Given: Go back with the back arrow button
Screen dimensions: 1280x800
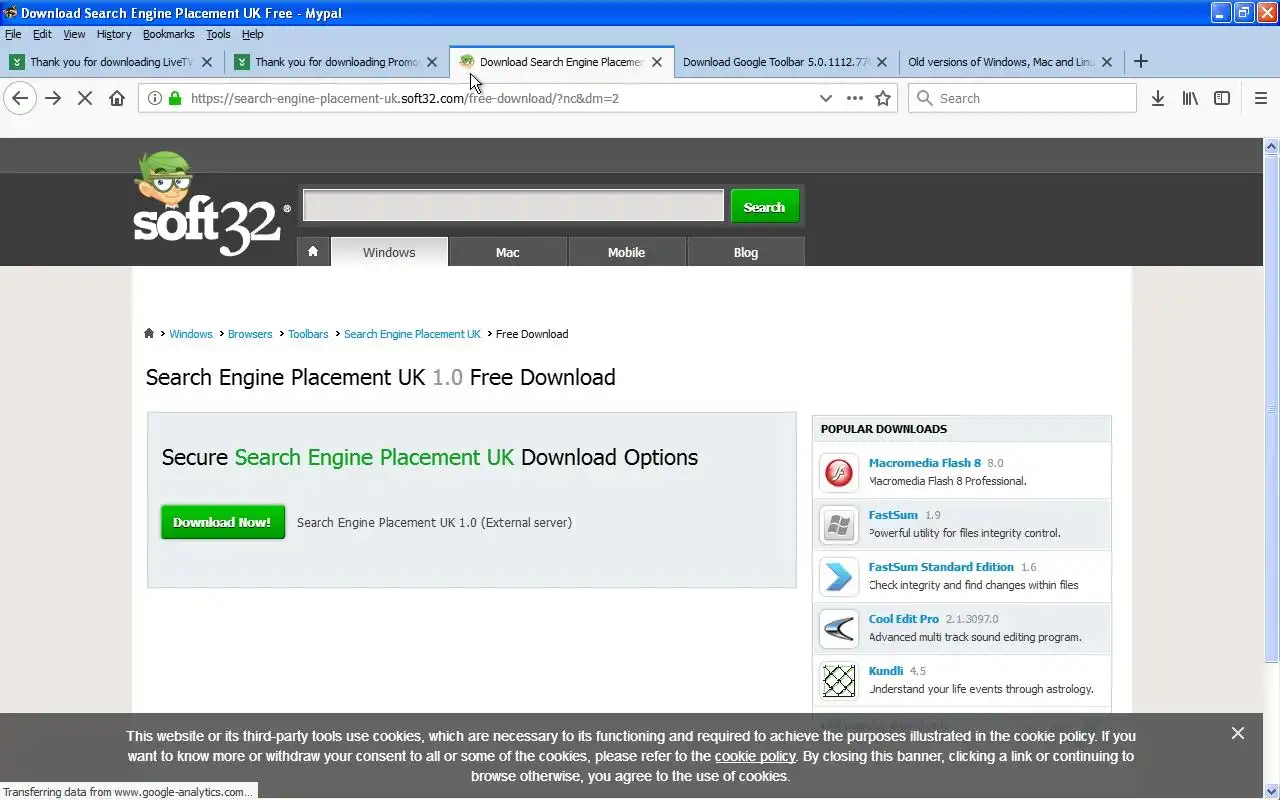Looking at the screenshot, I should pyautogui.click(x=20, y=98).
